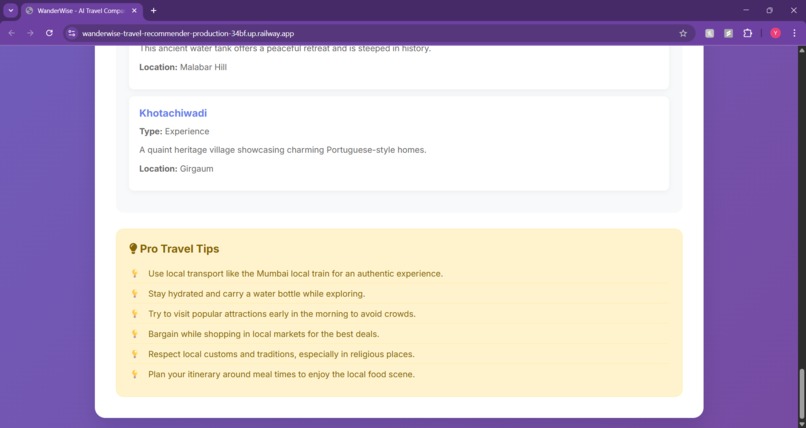Image resolution: width=806 pixels, height=428 pixels.
Task: Reload the WanderWise page
Action: coord(49,33)
